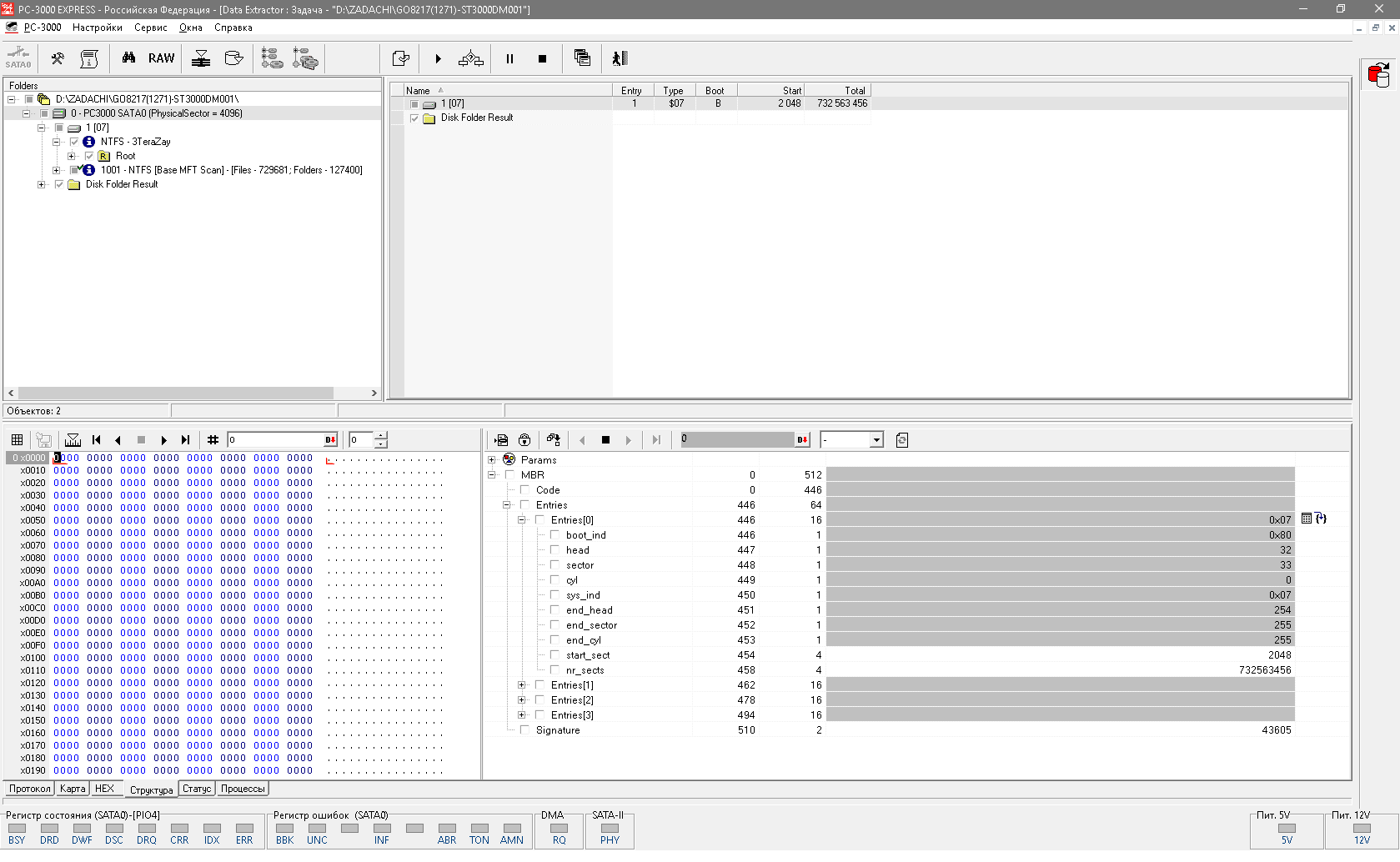Select the partition 1 [07] row in list
Image resolution: width=1400 pixels, height=862 pixels.
pos(453,103)
